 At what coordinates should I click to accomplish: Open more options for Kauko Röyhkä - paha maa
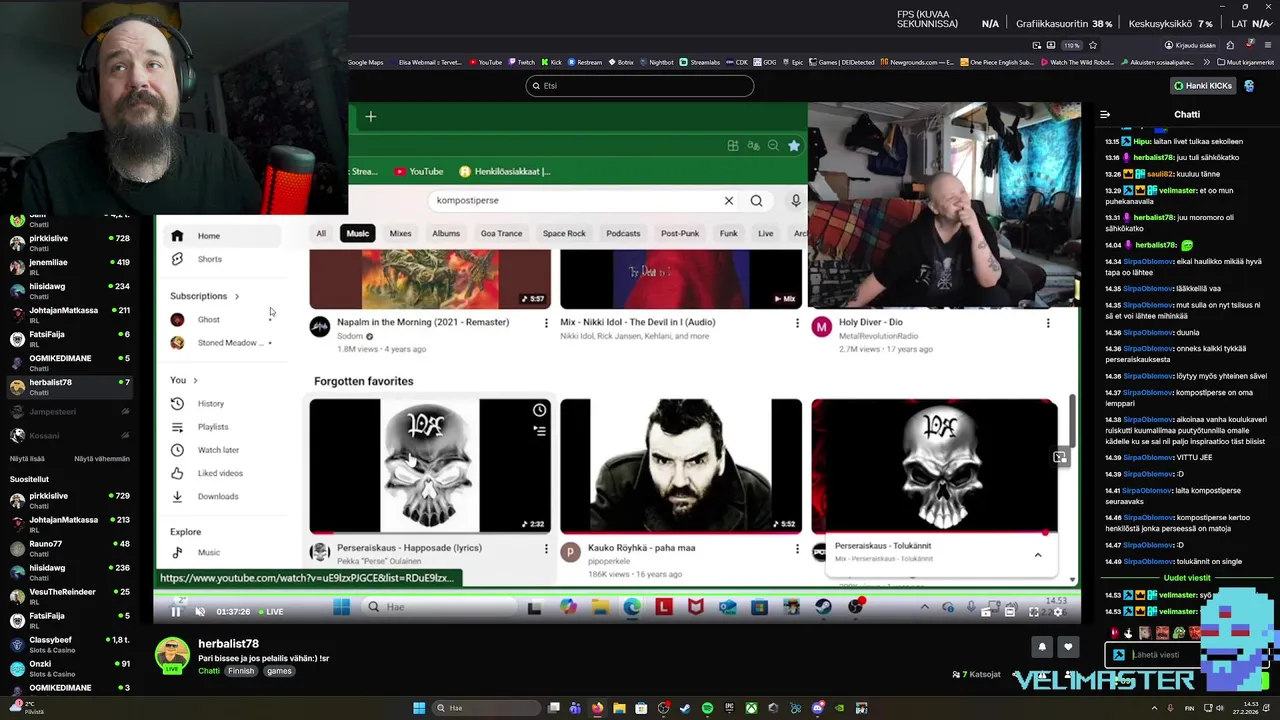[x=797, y=548]
